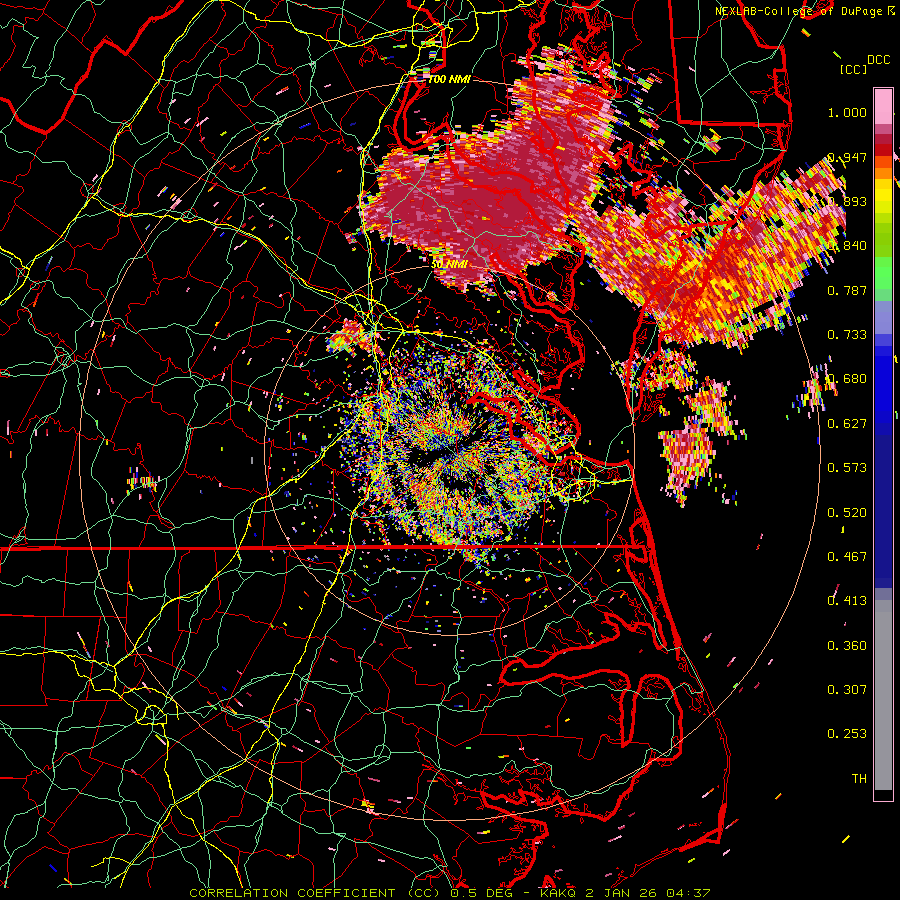900x900 pixels.
Task: Select the 0.467 scale value
Action: pos(847,557)
